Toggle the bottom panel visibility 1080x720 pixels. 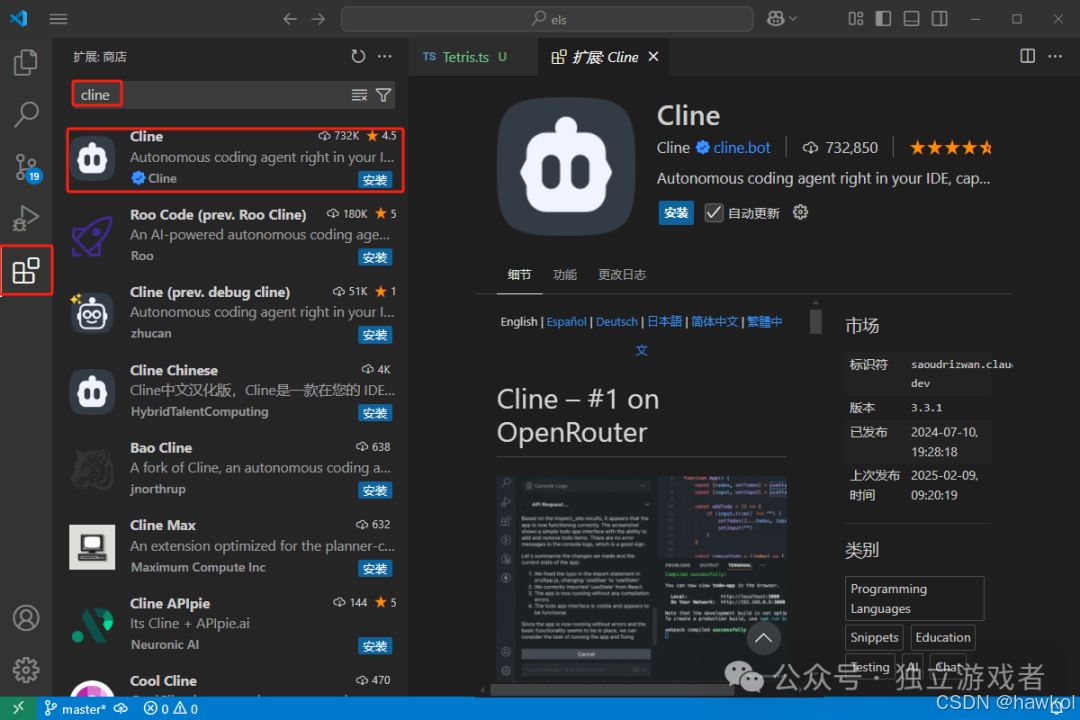(x=911, y=19)
